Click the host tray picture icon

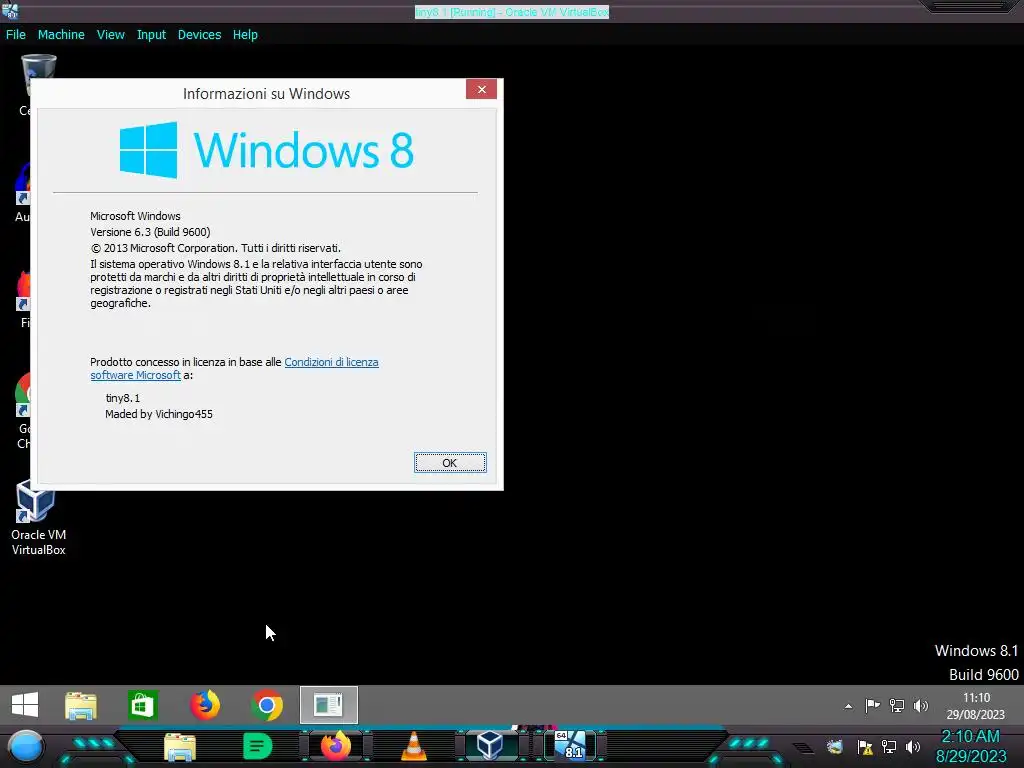[x=835, y=747]
